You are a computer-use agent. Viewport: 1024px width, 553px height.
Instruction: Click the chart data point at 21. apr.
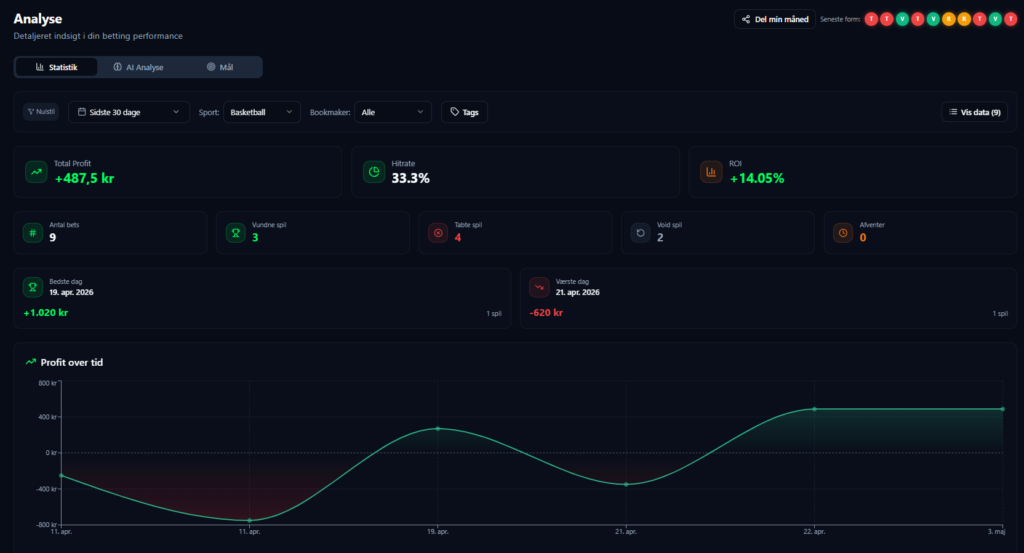click(626, 484)
